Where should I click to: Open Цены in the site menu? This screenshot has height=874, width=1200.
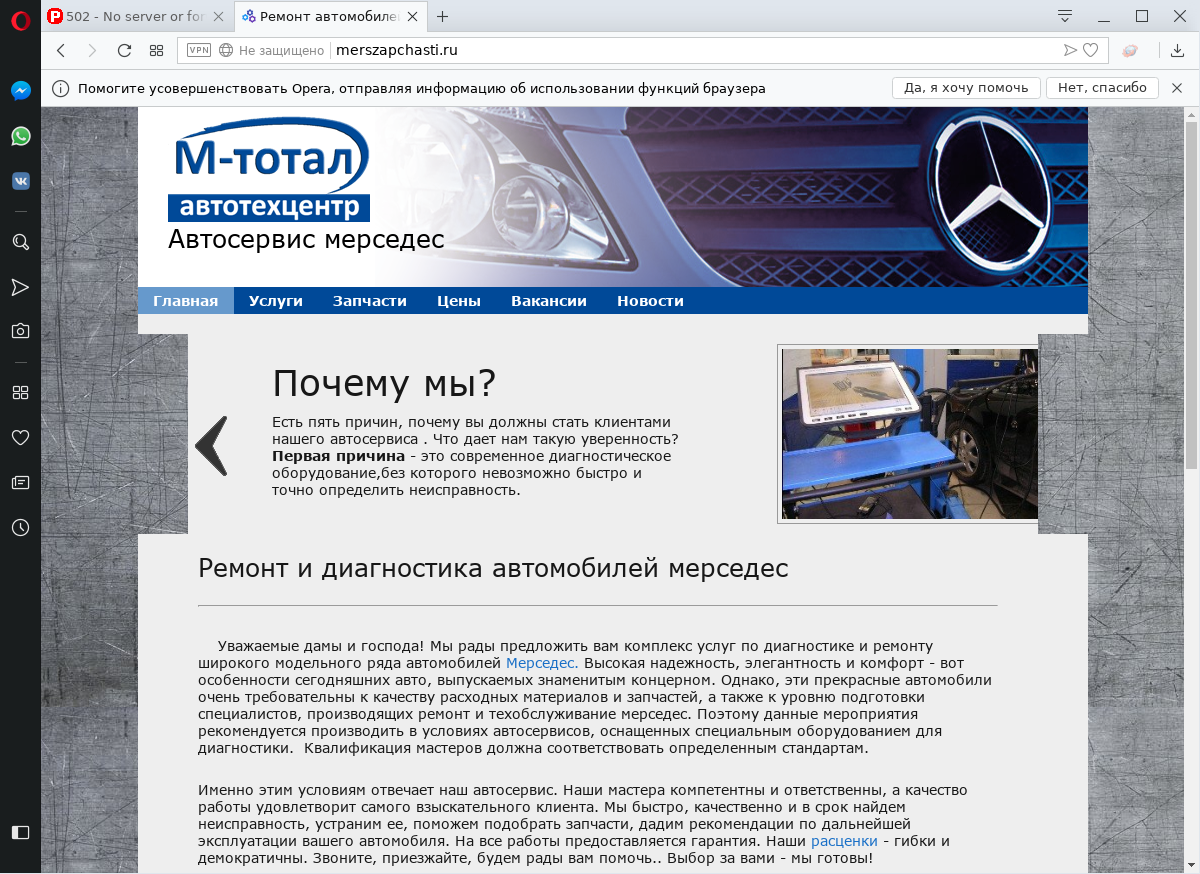tap(459, 300)
